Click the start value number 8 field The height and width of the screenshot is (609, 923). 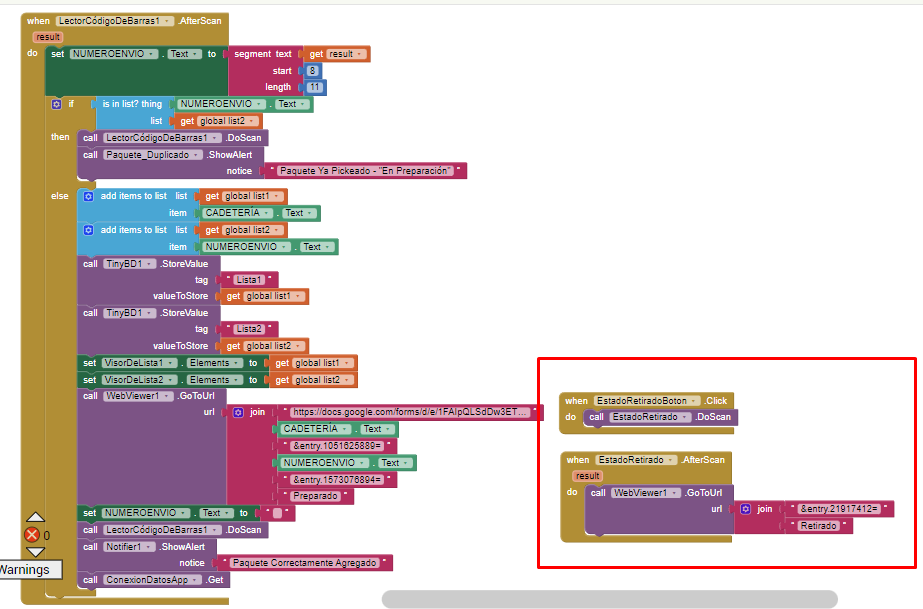pos(313,71)
